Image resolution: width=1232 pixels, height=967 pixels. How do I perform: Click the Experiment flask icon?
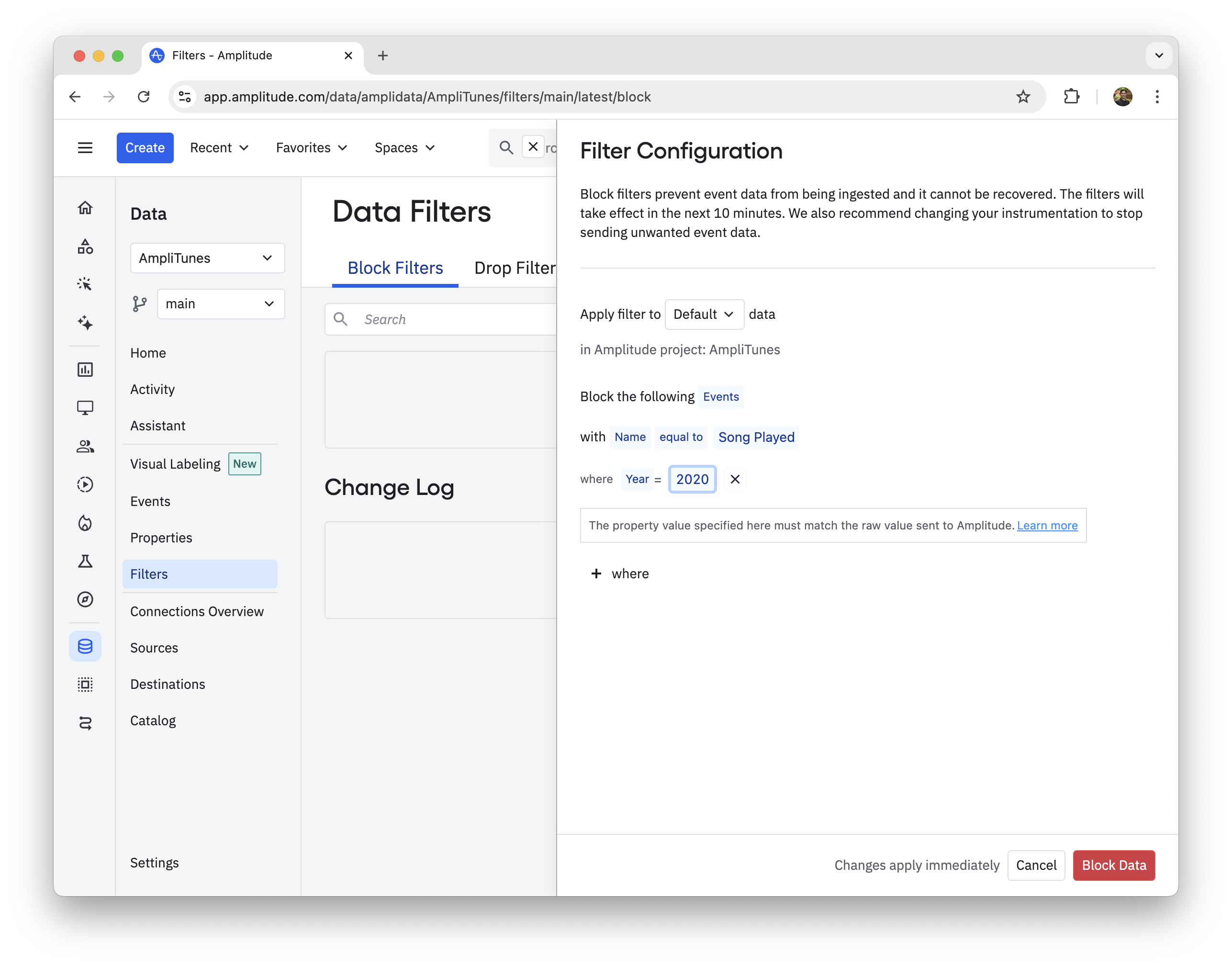85,561
